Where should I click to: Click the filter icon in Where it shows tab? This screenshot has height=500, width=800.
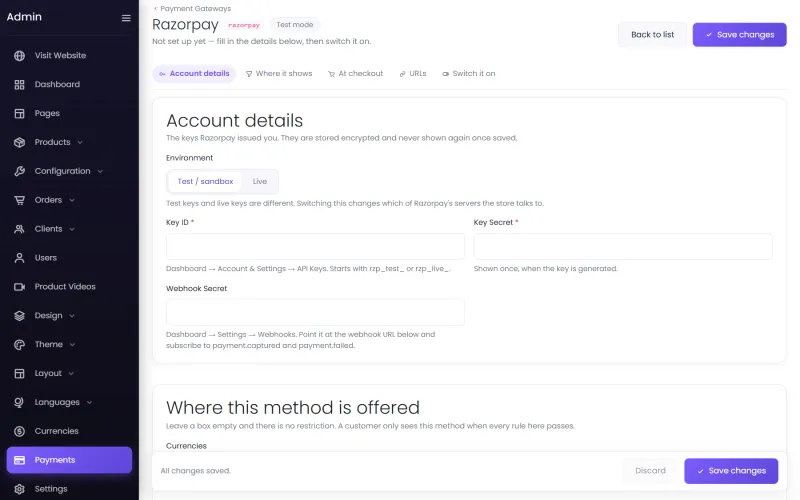(249, 74)
